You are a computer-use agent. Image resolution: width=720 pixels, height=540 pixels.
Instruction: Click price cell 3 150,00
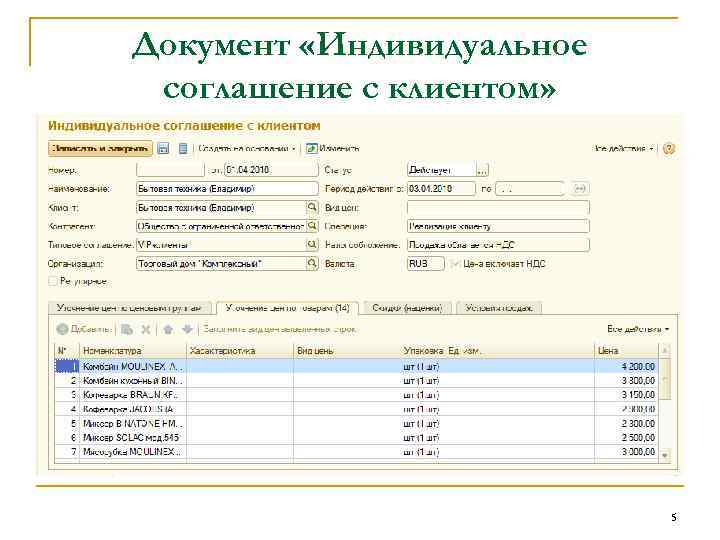coord(626,395)
